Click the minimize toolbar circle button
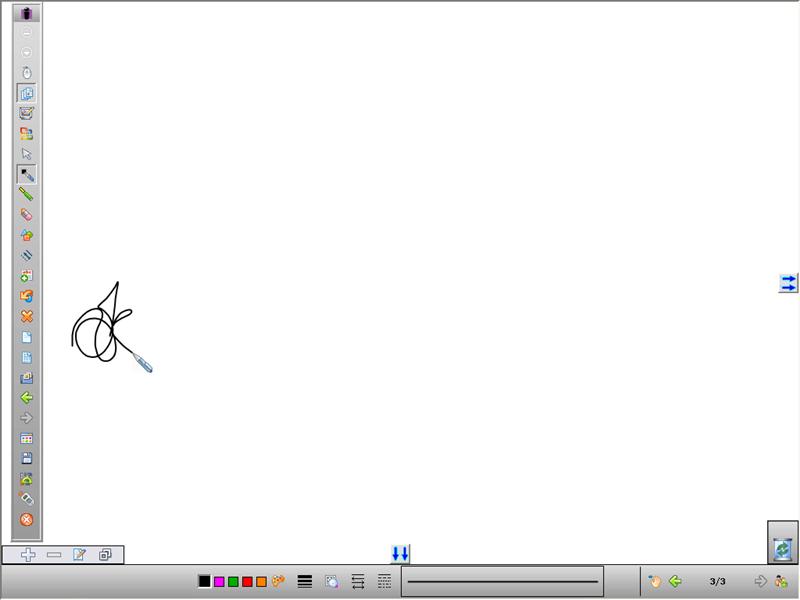Viewport: 800px width, 600px height. pyautogui.click(x=27, y=33)
